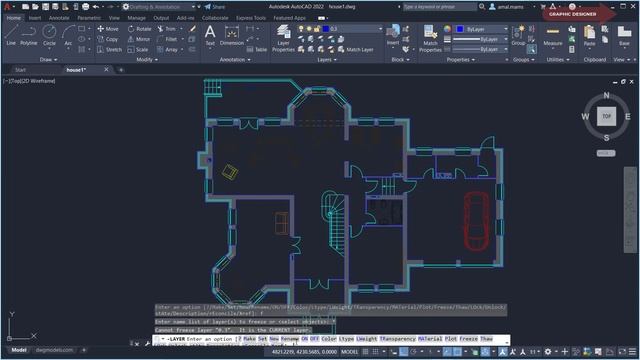Switch to the Start file tab
The width and height of the screenshot is (640, 360).
pyautogui.click(x=20, y=70)
